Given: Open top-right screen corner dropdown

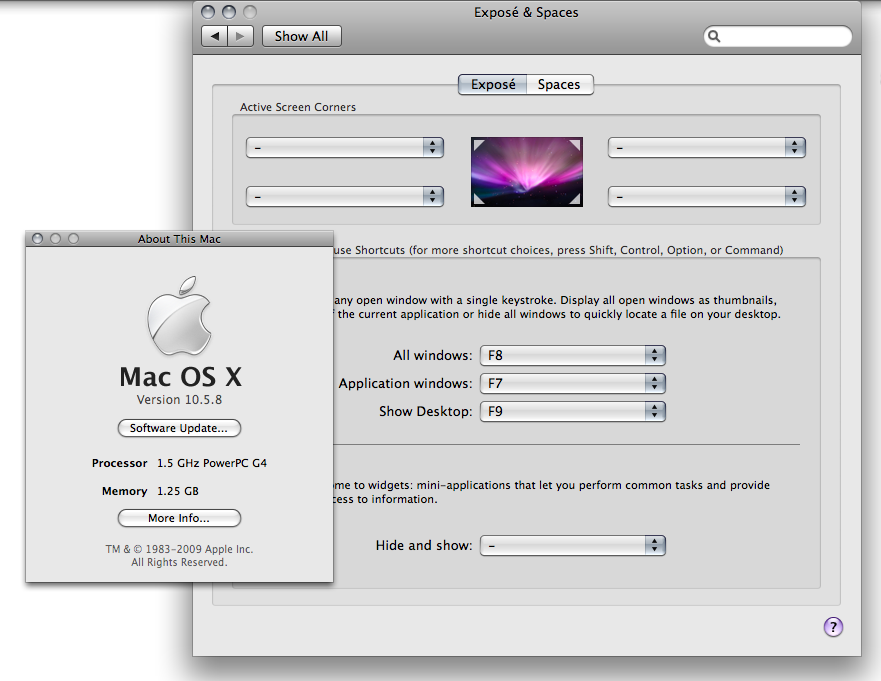Looking at the screenshot, I should point(707,148).
